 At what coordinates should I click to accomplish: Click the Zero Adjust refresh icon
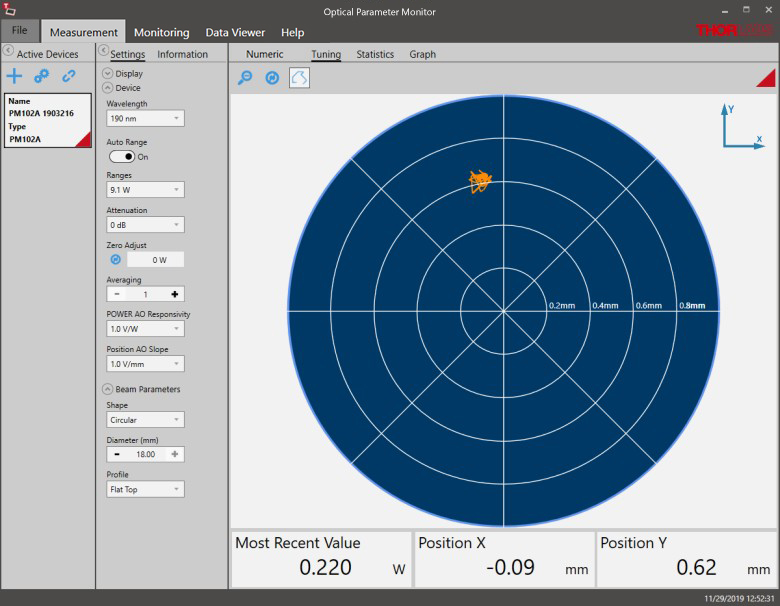115,259
